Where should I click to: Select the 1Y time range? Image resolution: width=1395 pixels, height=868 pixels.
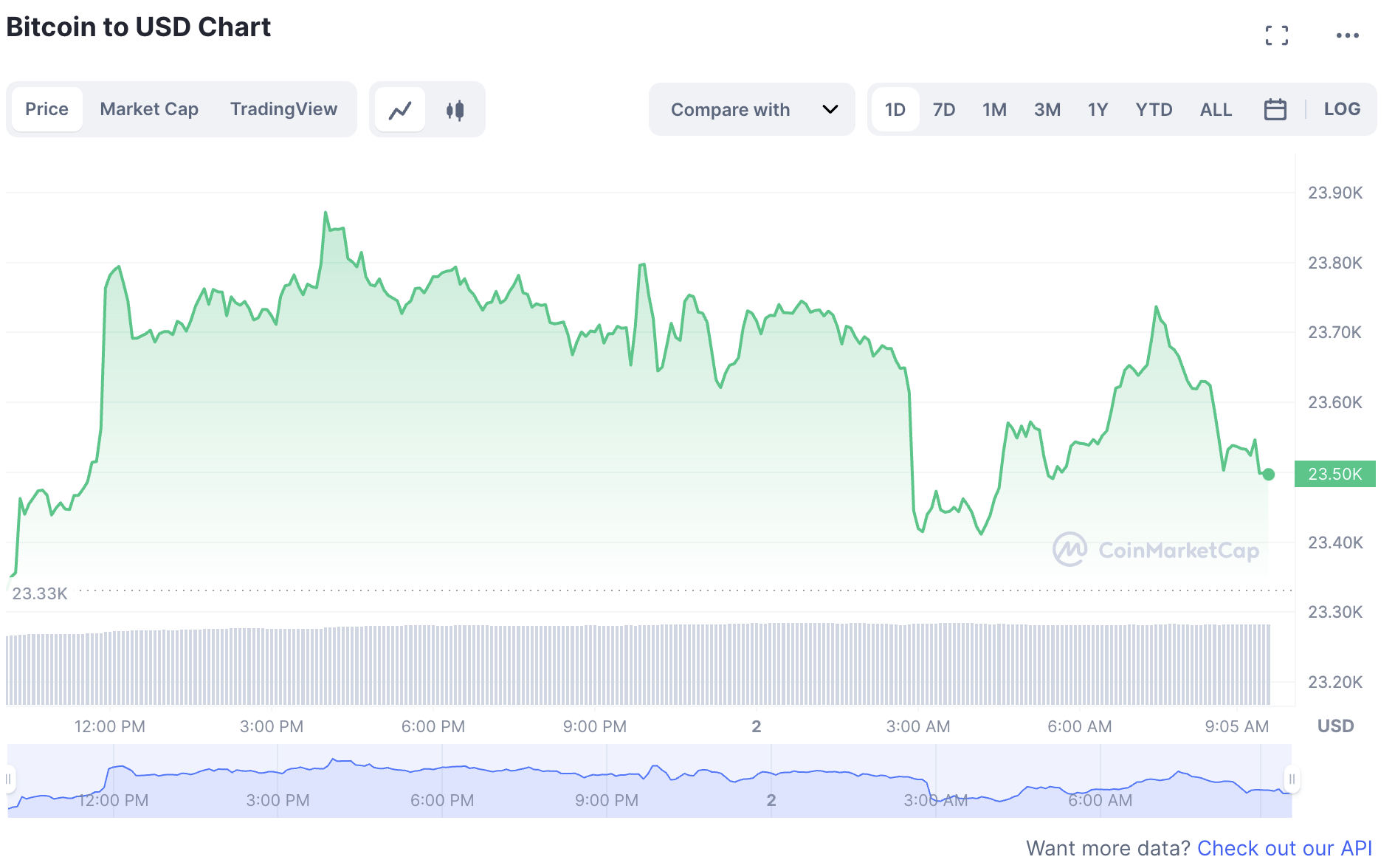point(1098,109)
